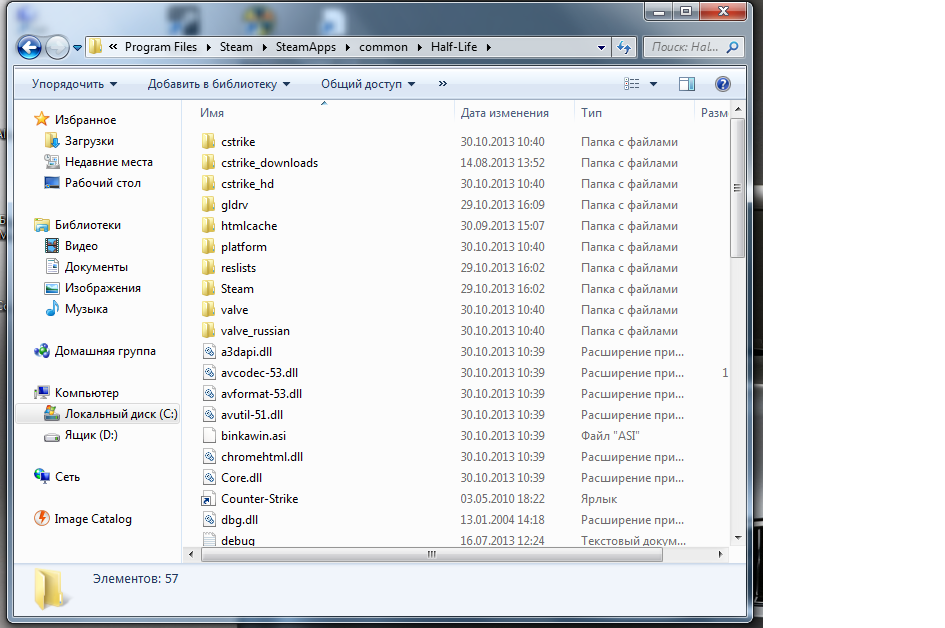945x628 pixels.
Task: Expand the arrow after Half-Life breadcrumb
Action: click(488, 47)
